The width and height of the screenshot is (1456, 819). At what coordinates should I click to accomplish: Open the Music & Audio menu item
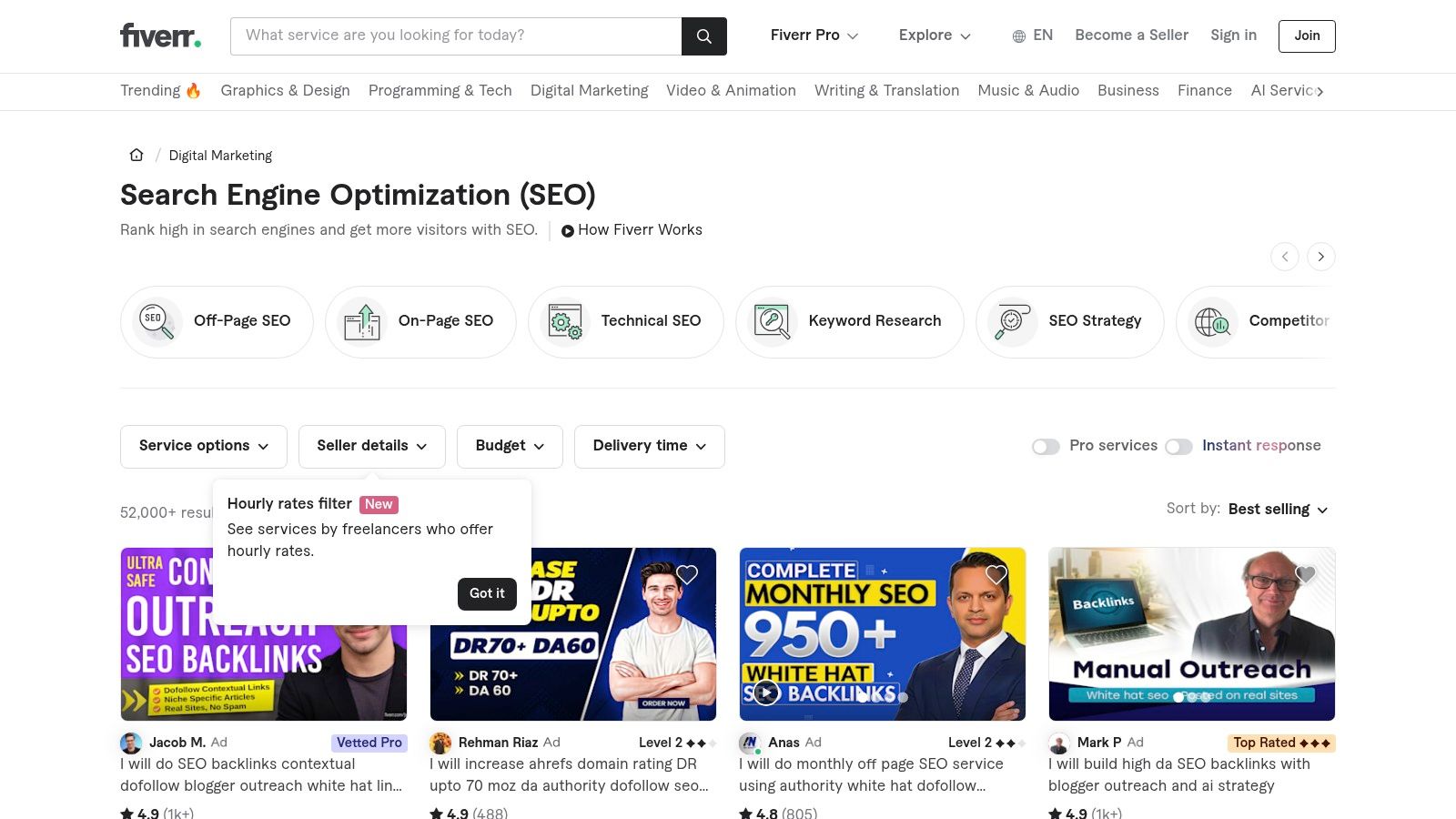(x=1028, y=90)
